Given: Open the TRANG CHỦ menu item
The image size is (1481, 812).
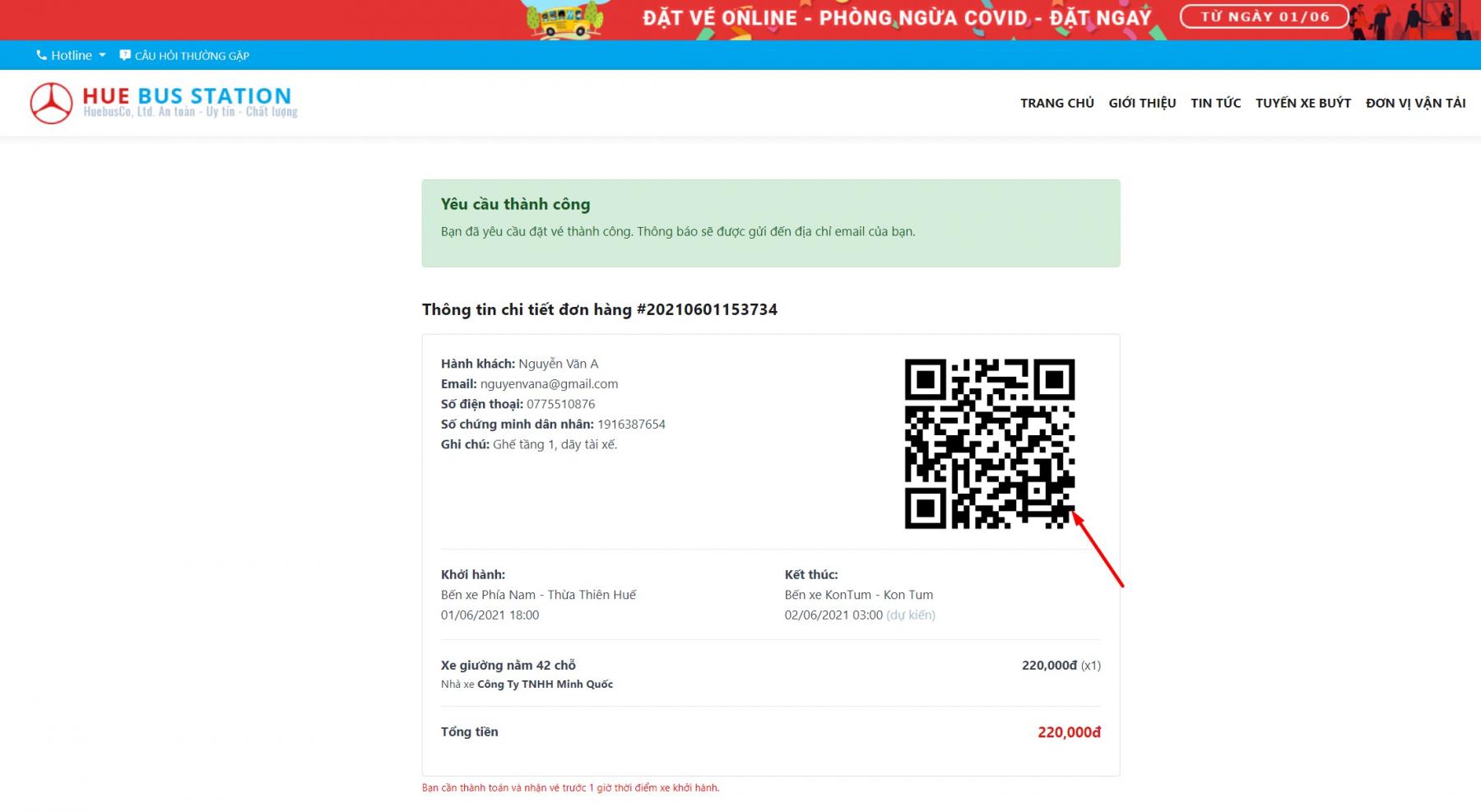Looking at the screenshot, I should (1057, 103).
